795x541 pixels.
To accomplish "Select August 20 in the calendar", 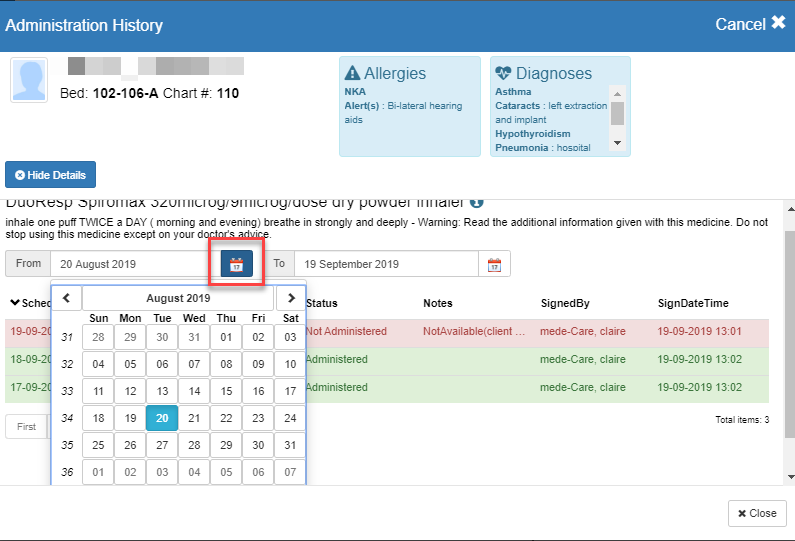I will click(162, 418).
